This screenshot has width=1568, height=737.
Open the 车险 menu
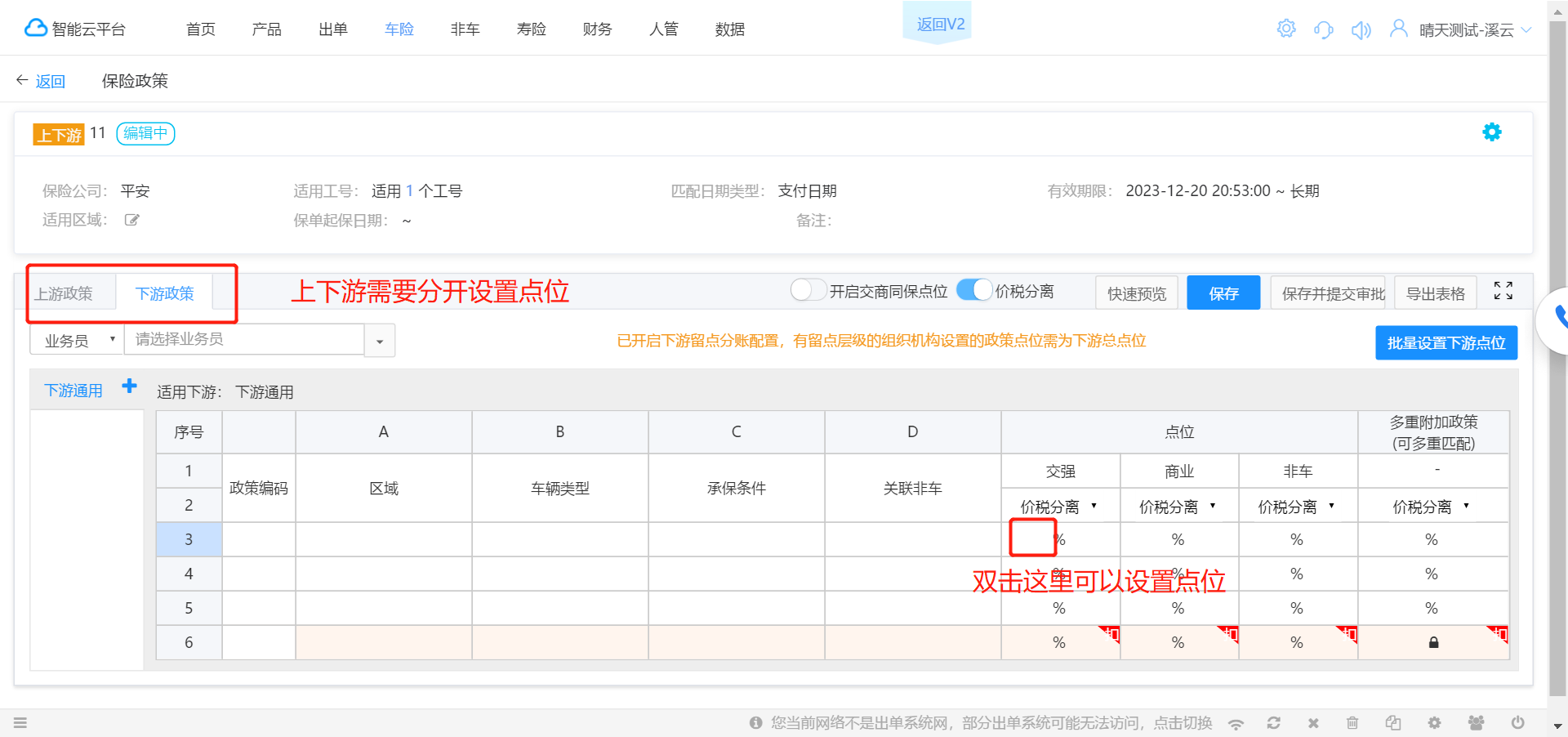tap(399, 29)
